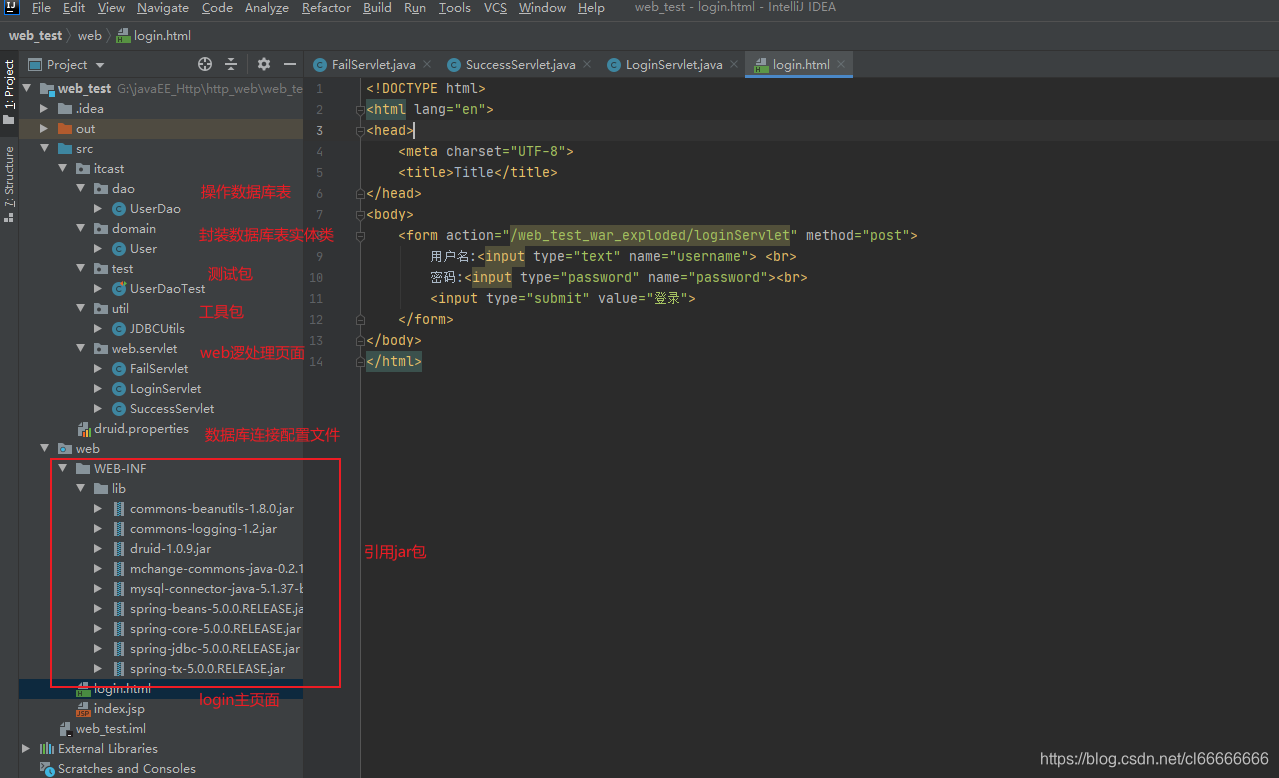Switch to FailServlet.java tab

pyautogui.click(x=373, y=64)
